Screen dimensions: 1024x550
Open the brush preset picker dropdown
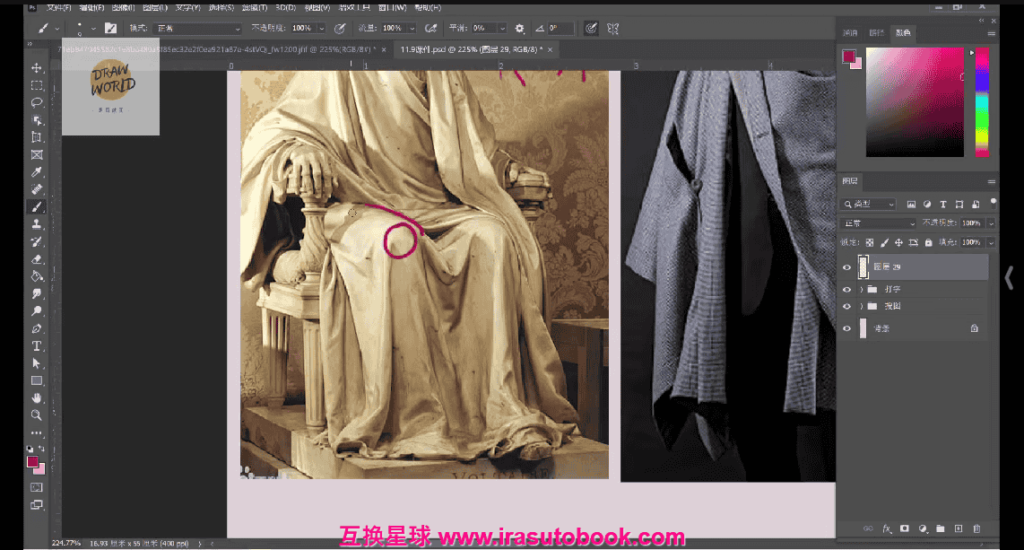click(93, 28)
